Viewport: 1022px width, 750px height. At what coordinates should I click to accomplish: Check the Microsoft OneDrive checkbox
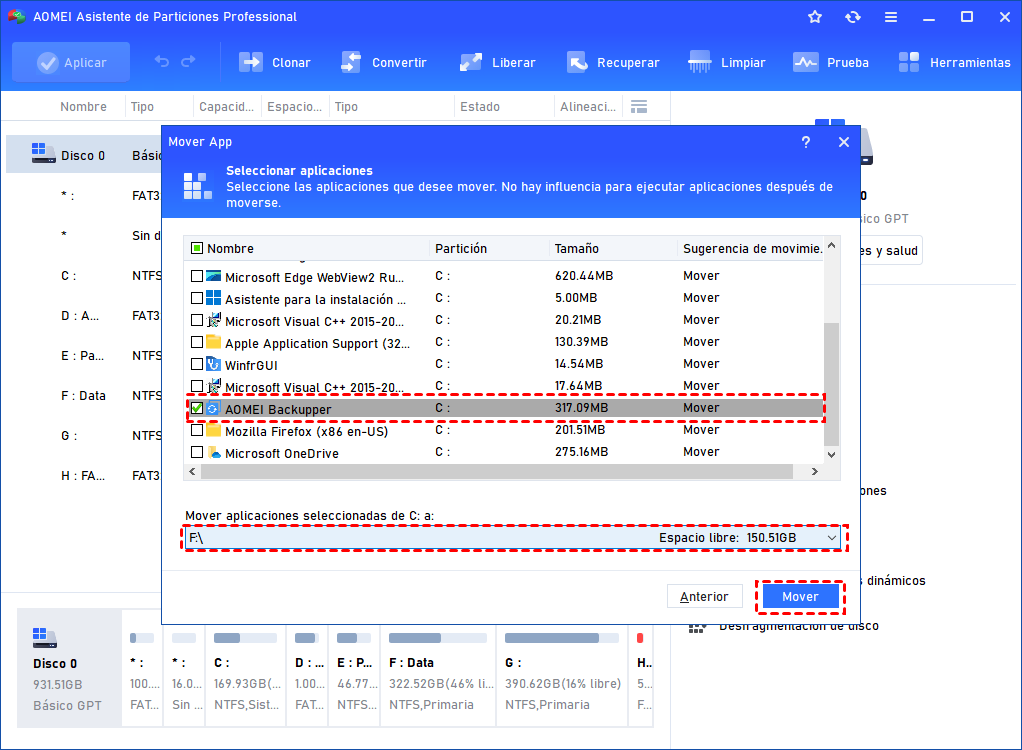point(197,452)
